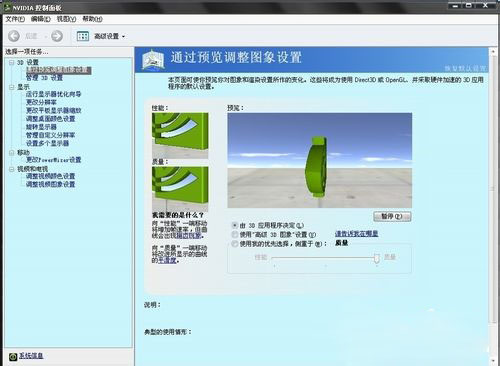Select 使用我的优先选择 radio option
Viewport: 500px width, 366px height.
(235, 244)
